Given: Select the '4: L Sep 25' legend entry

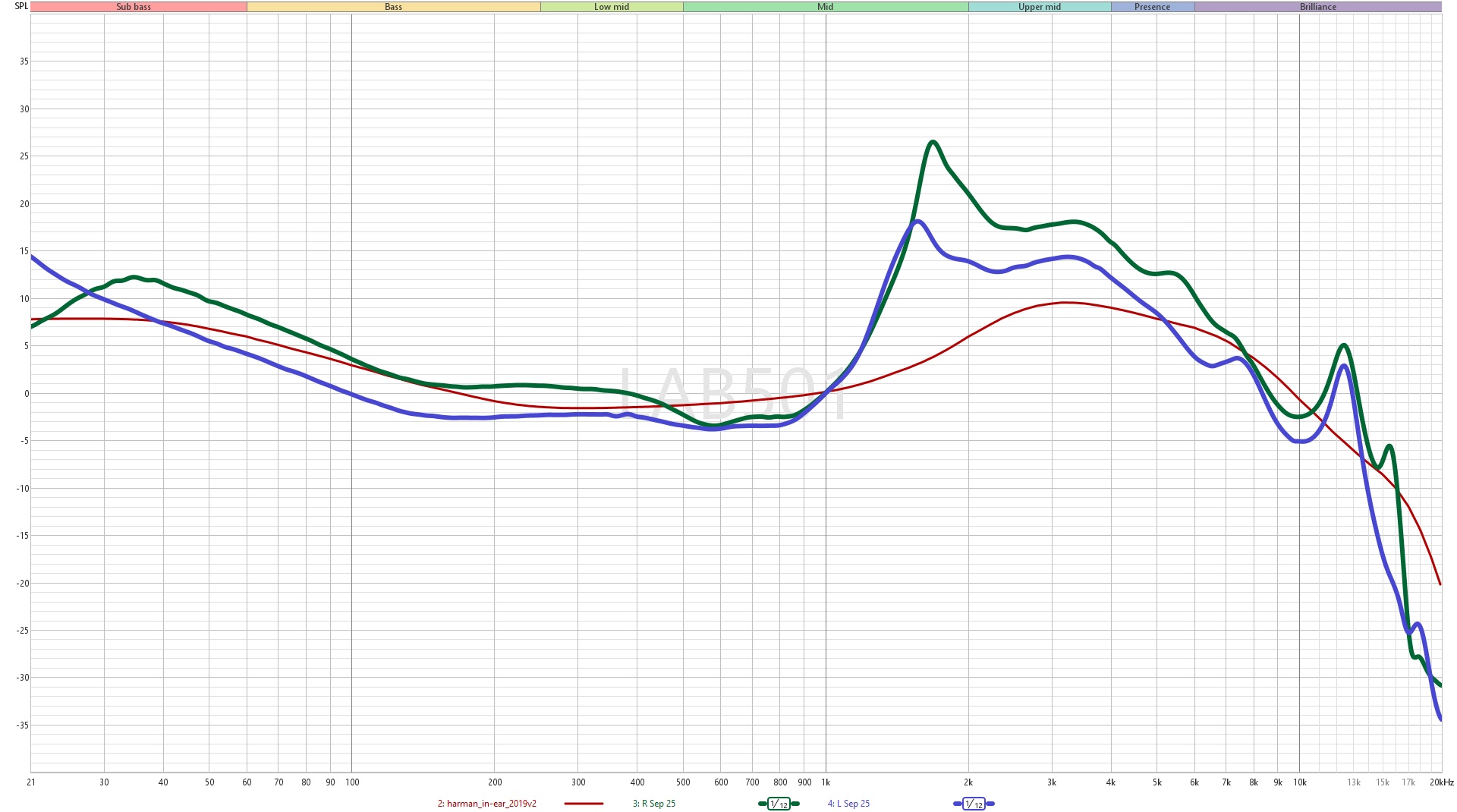Looking at the screenshot, I should pyautogui.click(x=848, y=804).
